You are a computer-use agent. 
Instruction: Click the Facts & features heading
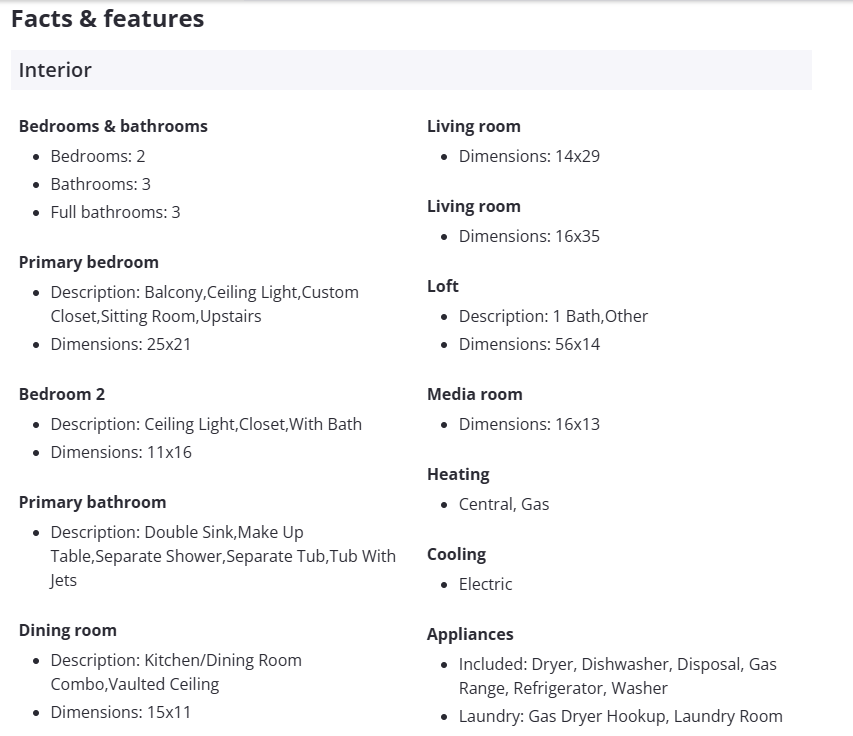107,19
